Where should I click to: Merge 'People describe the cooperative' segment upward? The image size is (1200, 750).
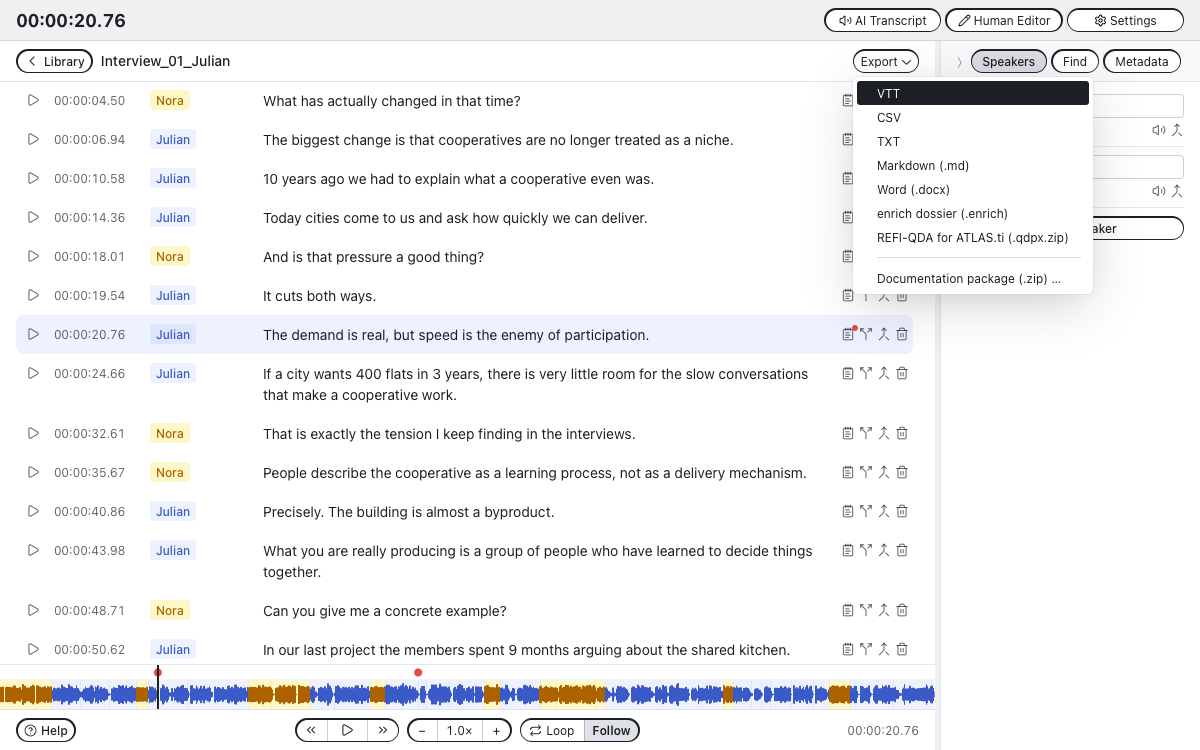tap(884, 472)
